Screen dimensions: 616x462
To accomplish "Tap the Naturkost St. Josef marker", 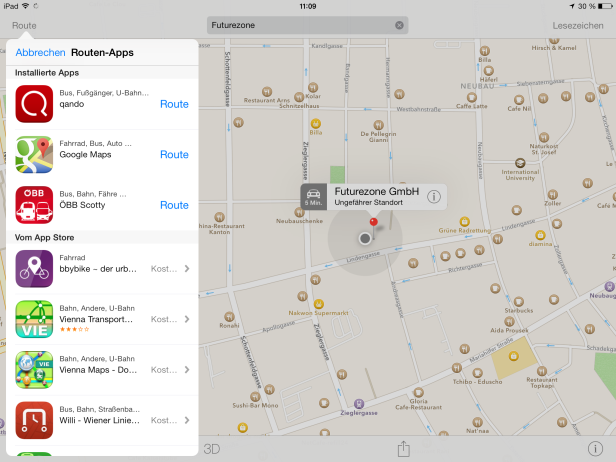I will point(544,137).
